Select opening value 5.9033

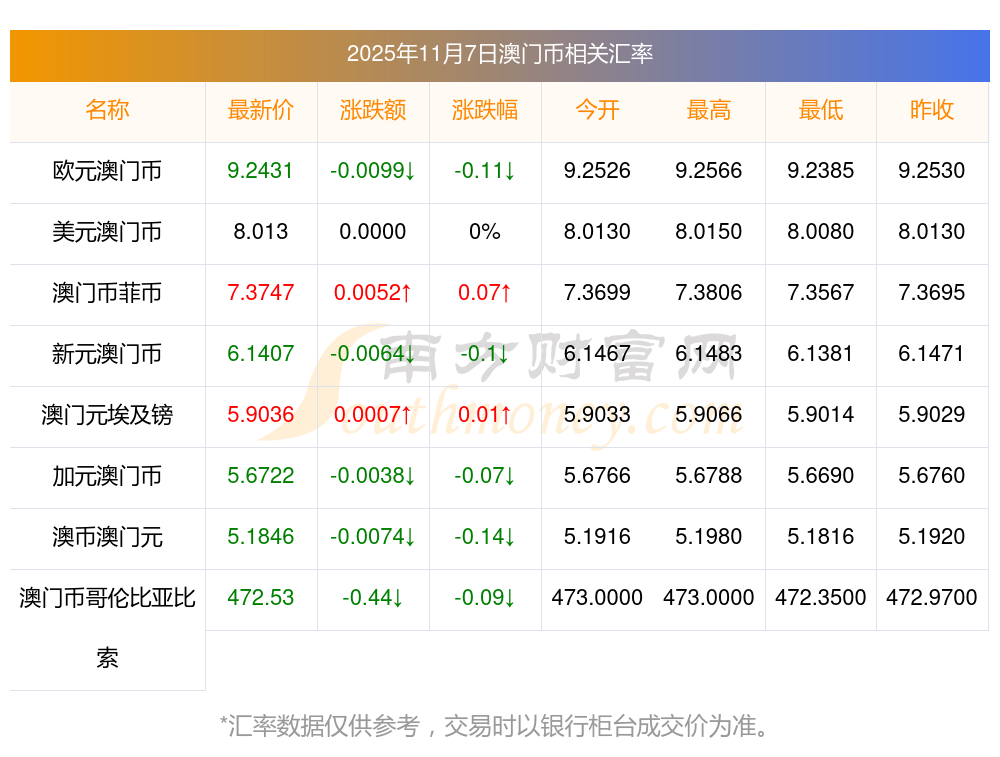pyautogui.click(x=597, y=415)
